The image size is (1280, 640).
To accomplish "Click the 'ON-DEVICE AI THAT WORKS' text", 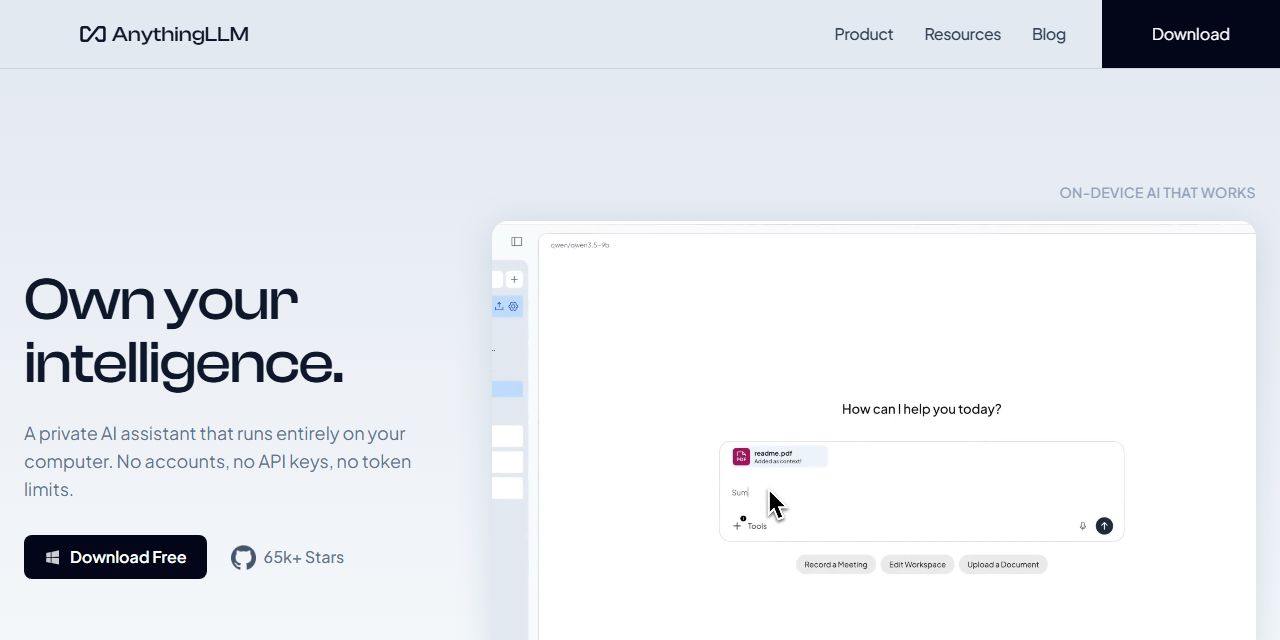I will point(1157,193).
